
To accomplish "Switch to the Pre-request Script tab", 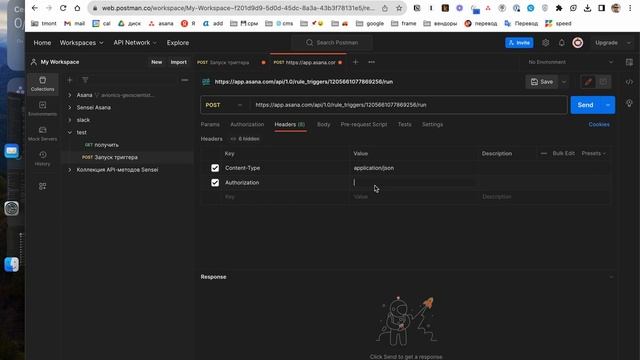I will click(x=364, y=124).
